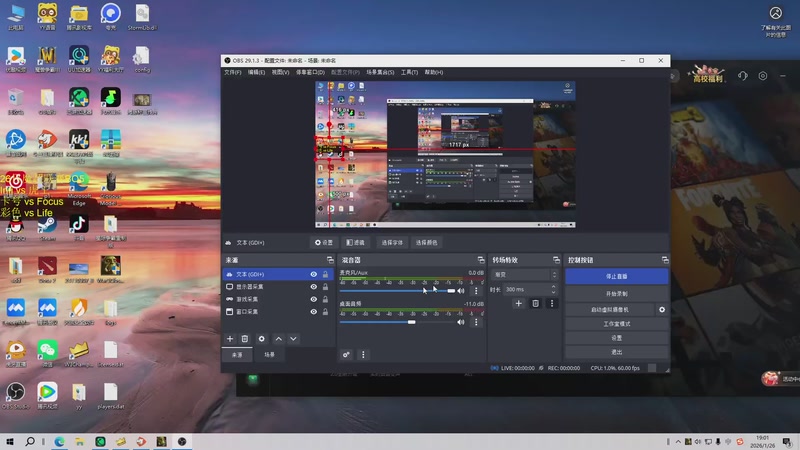Click 滤镜 filters button in source toolbar
Viewport: 800px width, 450px height.
coord(355,243)
